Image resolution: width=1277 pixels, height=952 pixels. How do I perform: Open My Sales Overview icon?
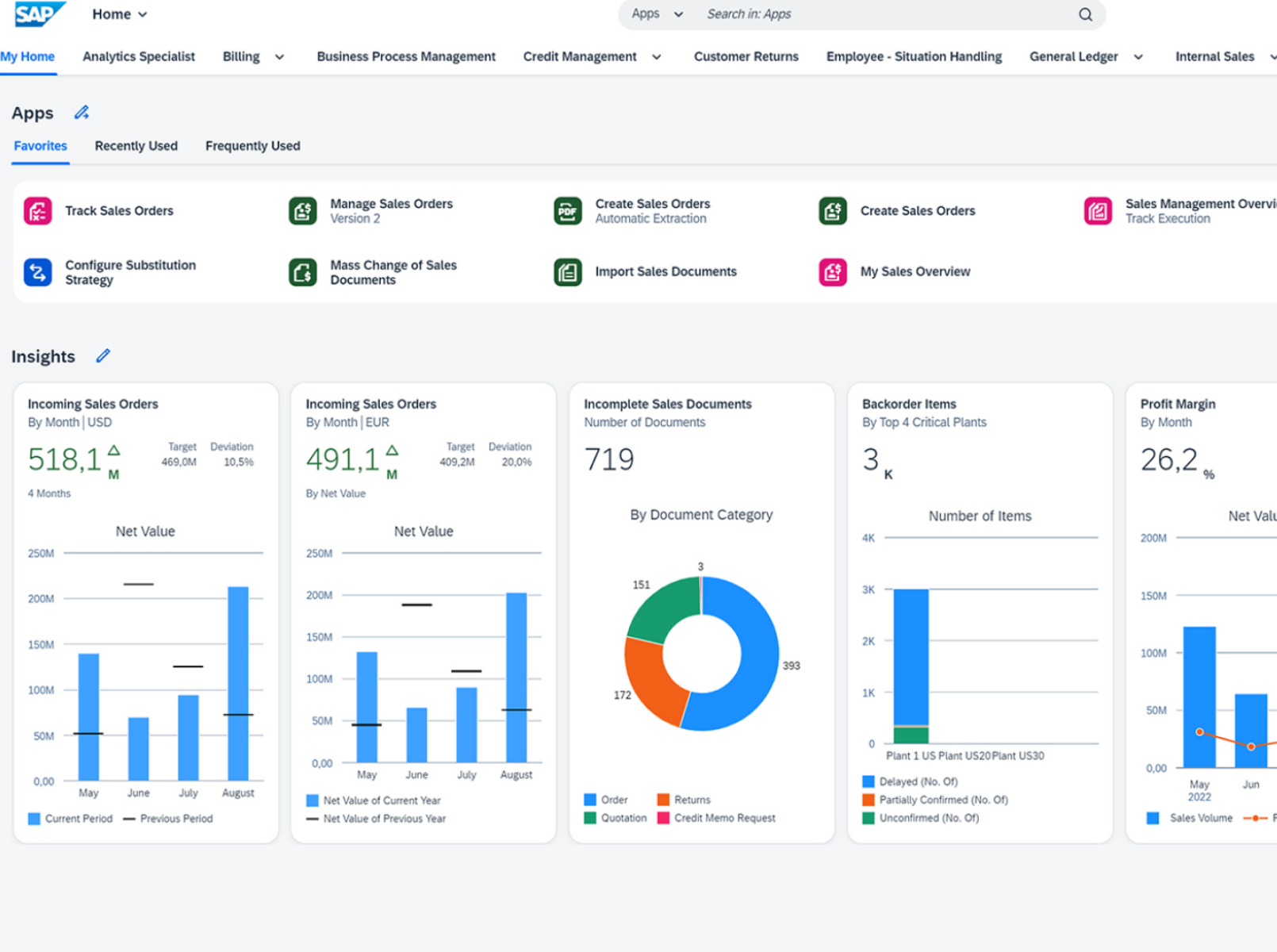tap(833, 272)
